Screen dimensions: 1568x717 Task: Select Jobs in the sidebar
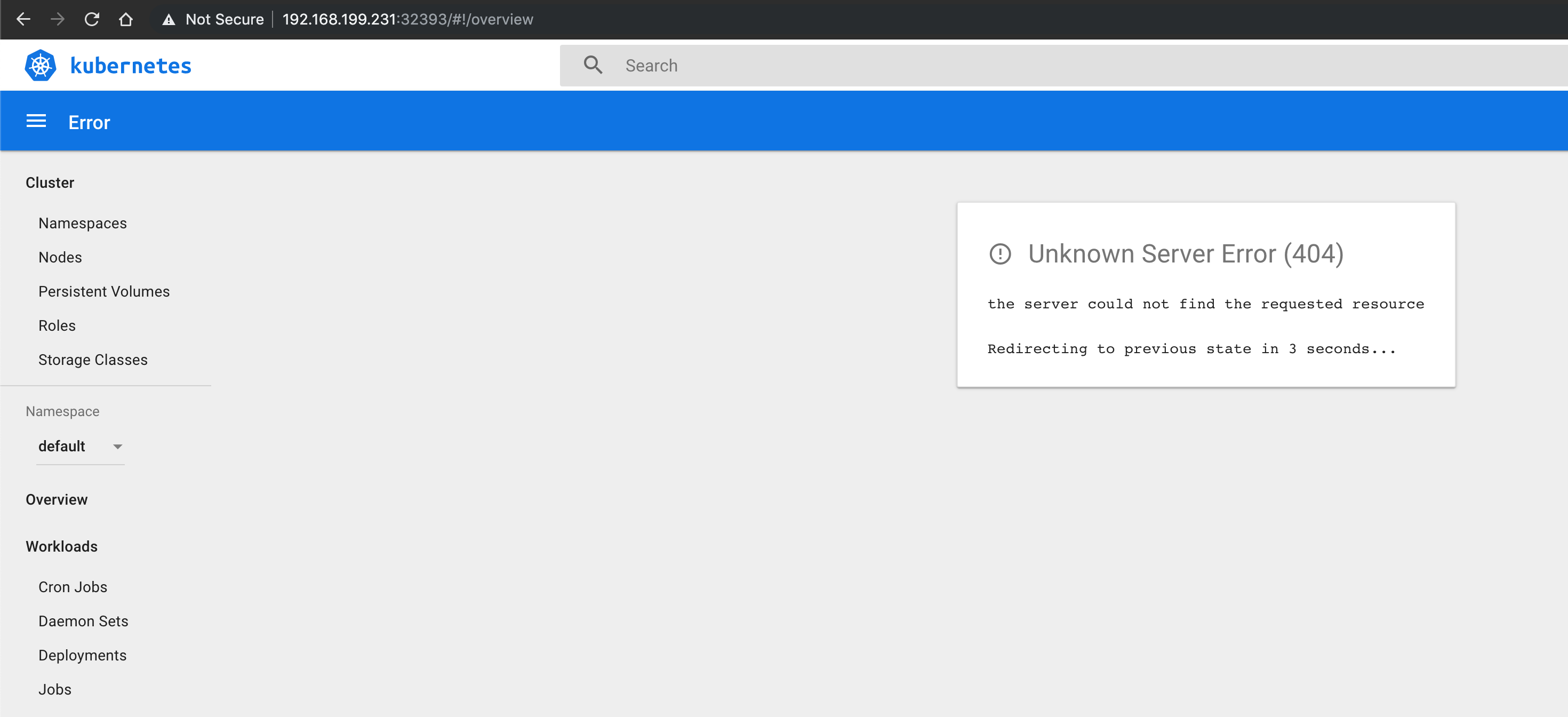[55, 689]
